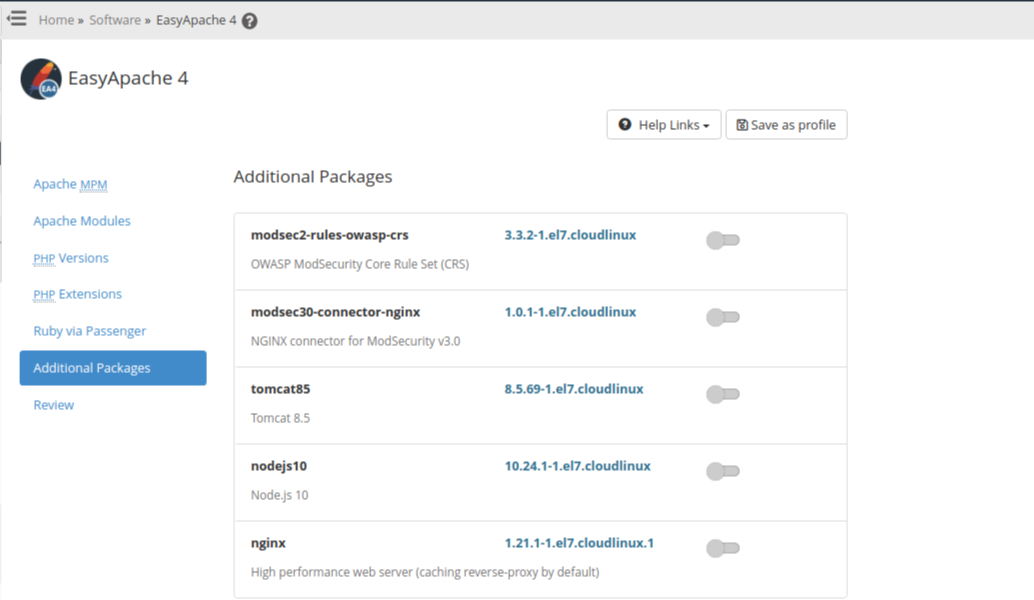Image resolution: width=1034 pixels, height=600 pixels.
Task: Click the OWASP ModSecurity Core Rule Set description
Action: coord(360,264)
